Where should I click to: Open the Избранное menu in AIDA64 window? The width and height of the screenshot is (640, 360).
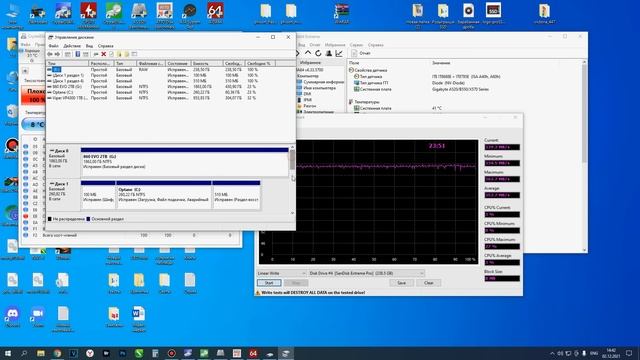335,45
